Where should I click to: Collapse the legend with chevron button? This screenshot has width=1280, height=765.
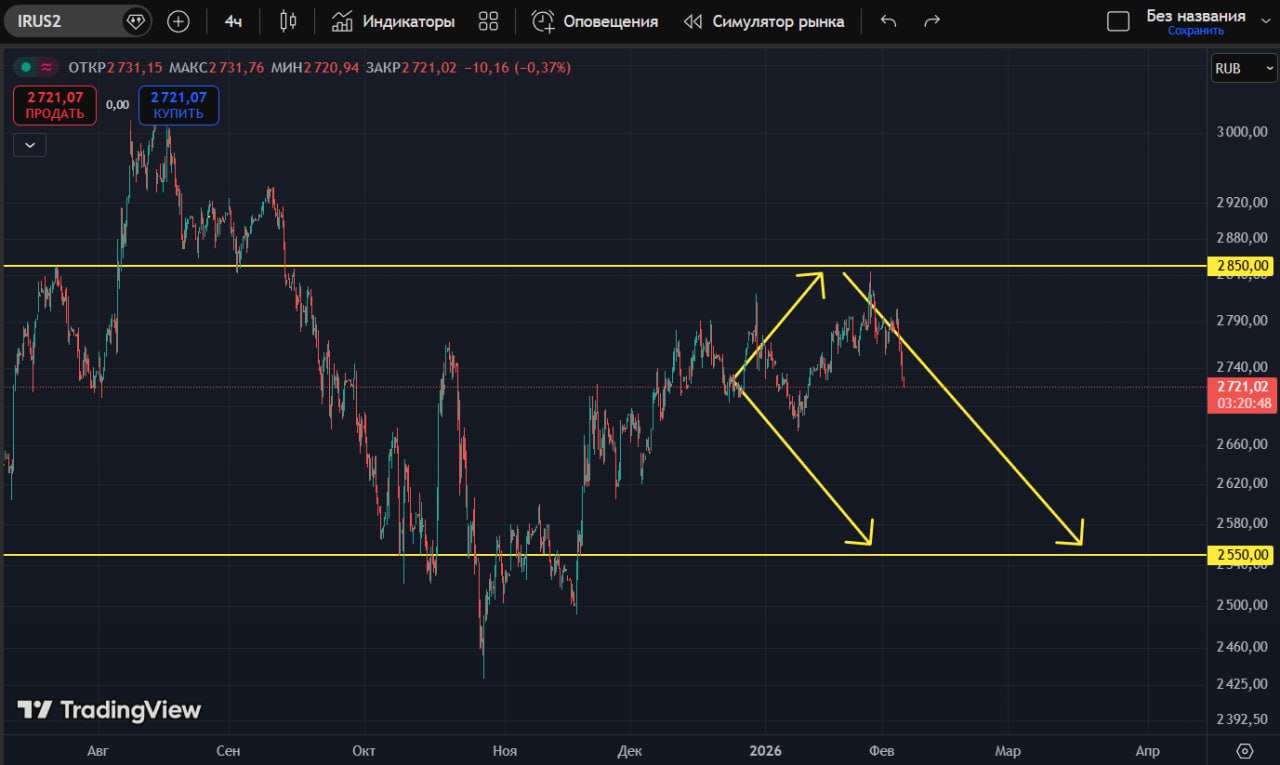[x=30, y=145]
